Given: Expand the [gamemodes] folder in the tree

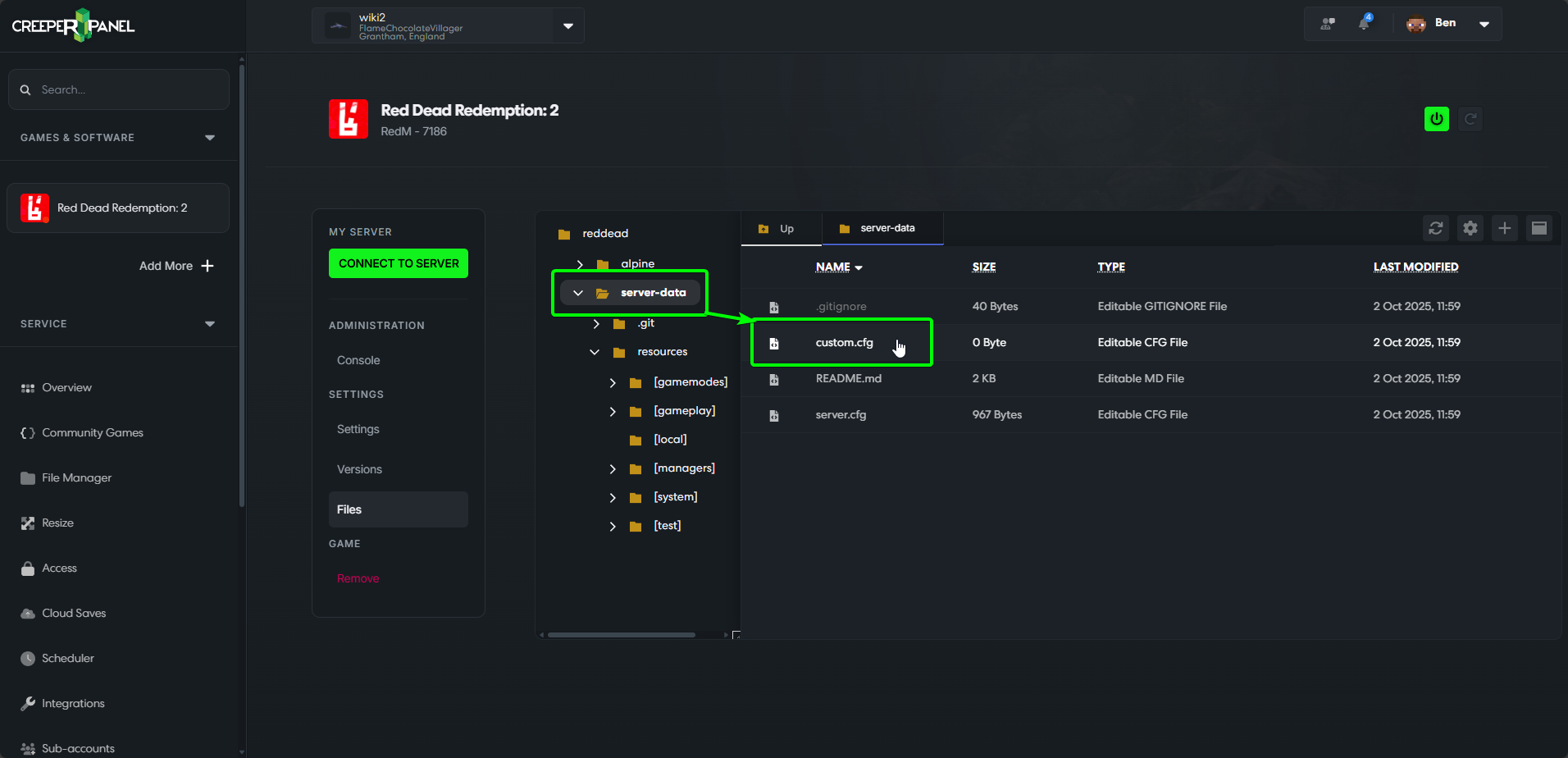Looking at the screenshot, I should 612,381.
